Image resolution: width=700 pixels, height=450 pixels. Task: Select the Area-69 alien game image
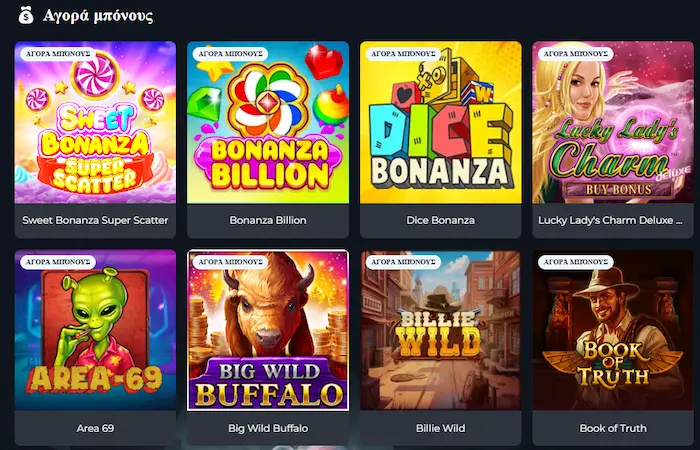pos(96,330)
